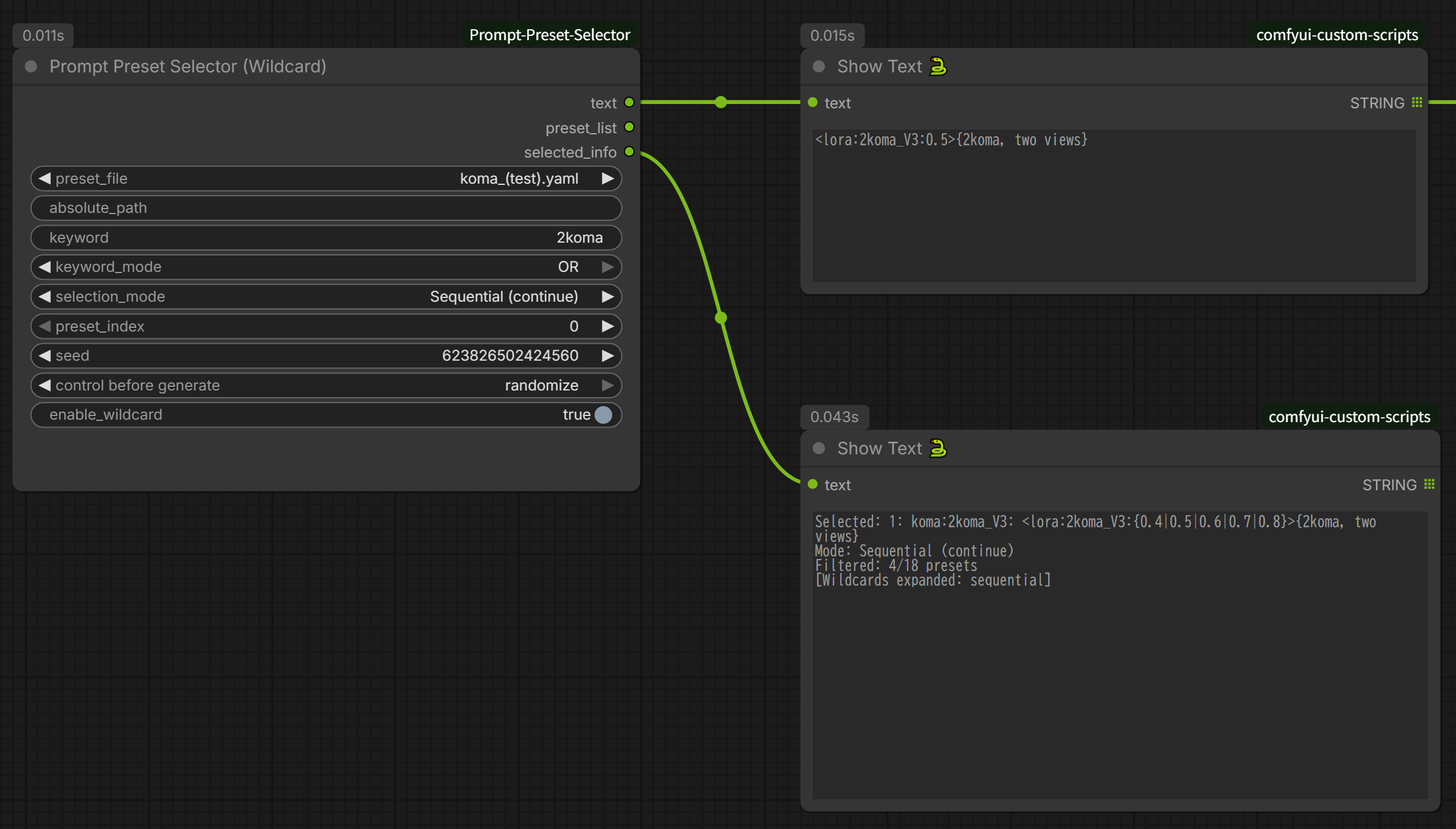This screenshot has width=1456, height=829.
Task: Decrease the seed value
Action: [x=44, y=355]
